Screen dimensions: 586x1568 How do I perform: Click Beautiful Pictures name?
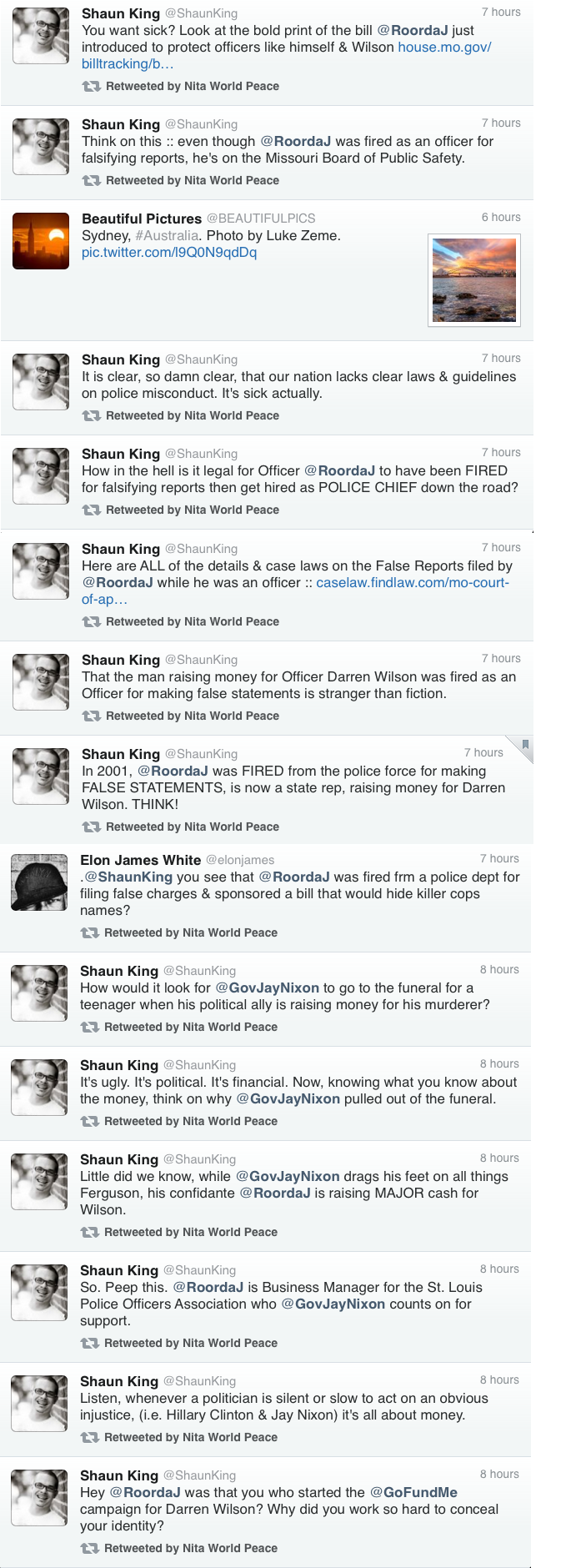142,219
